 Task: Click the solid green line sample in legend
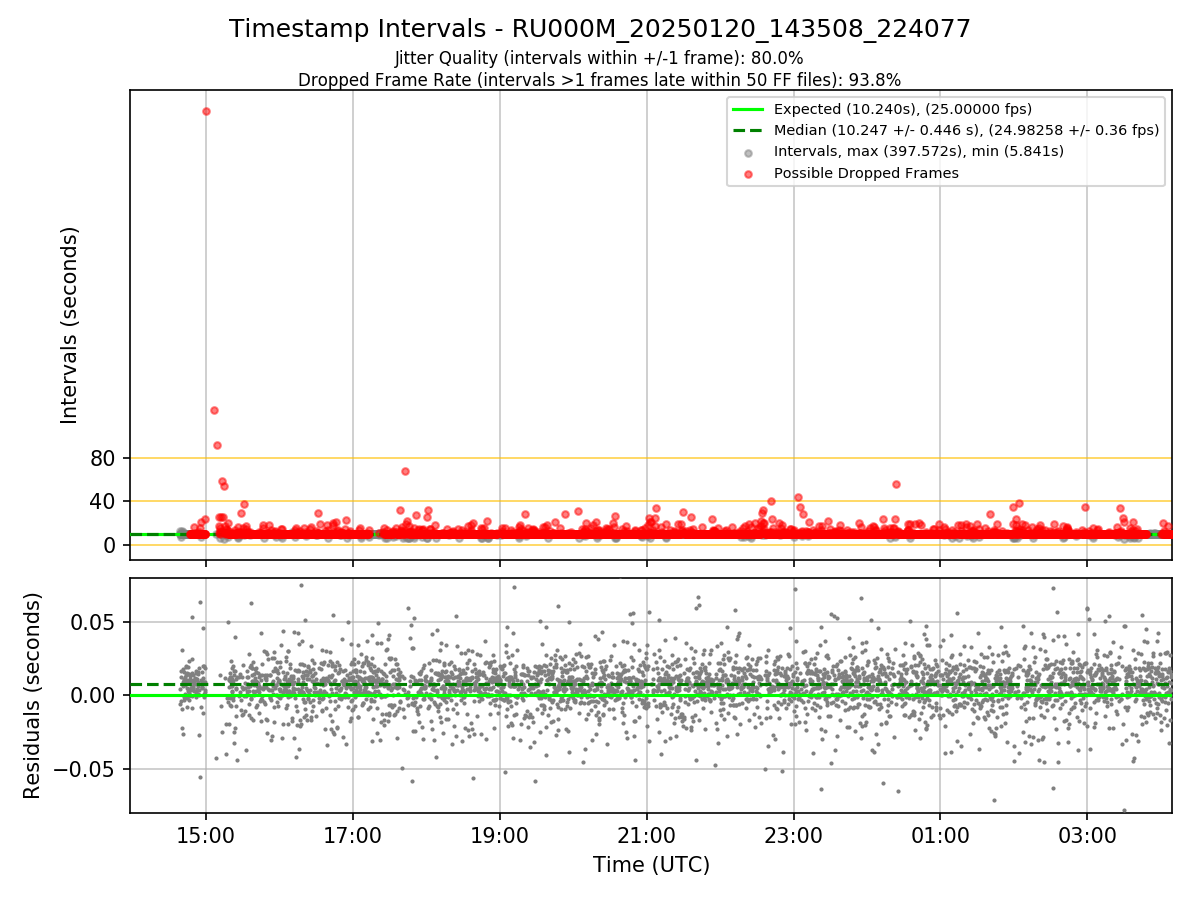tap(748, 110)
